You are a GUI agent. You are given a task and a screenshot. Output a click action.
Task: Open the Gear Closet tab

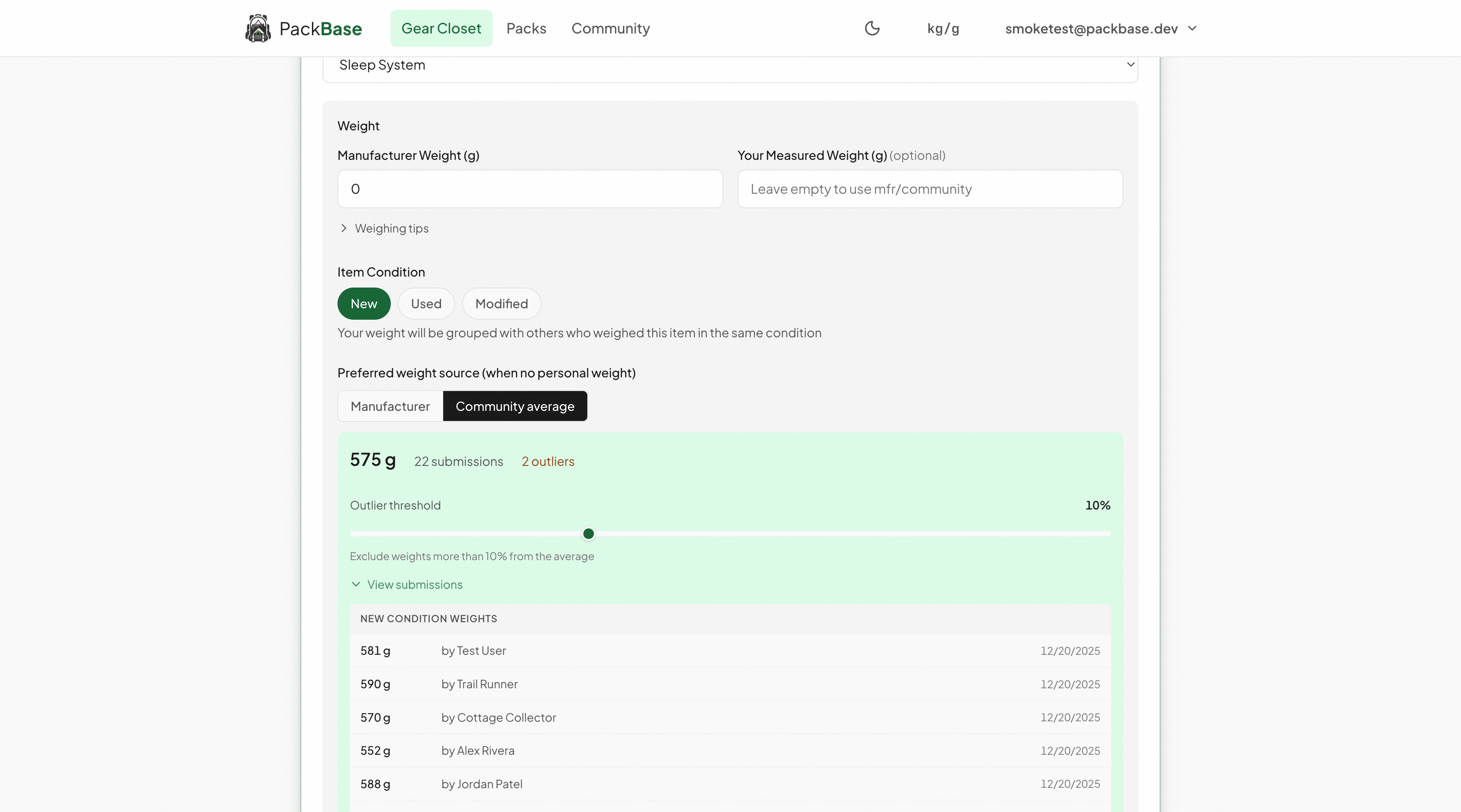tap(441, 28)
